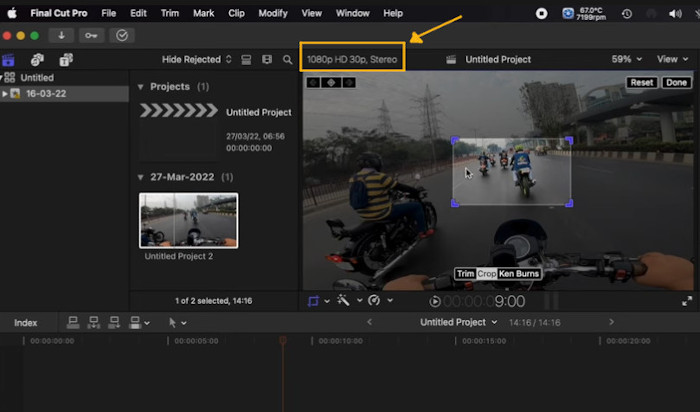Open the edit options dropdown arrow

coord(147,323)
